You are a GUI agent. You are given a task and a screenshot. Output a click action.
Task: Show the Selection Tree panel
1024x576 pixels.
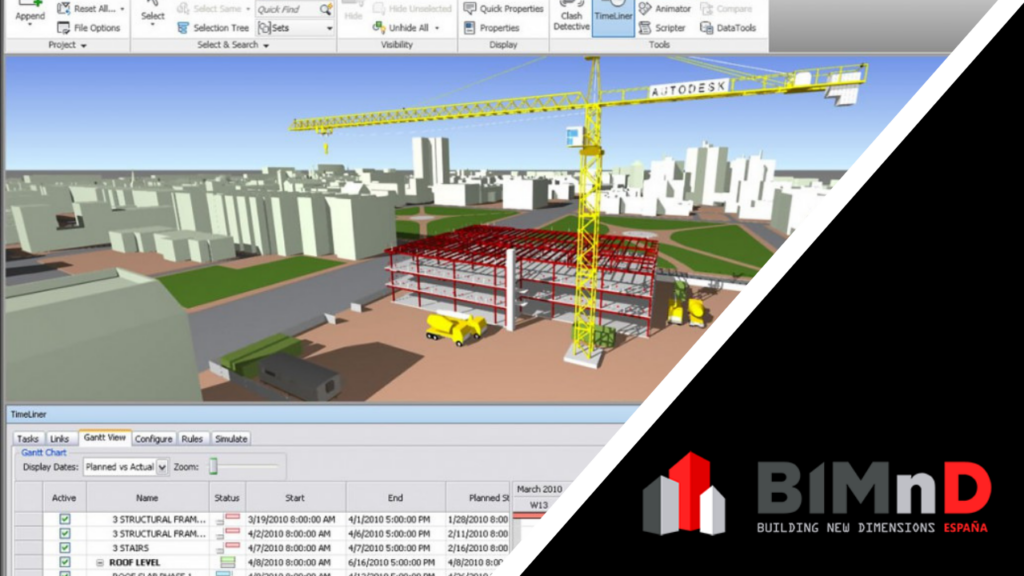tap(213, 28)
